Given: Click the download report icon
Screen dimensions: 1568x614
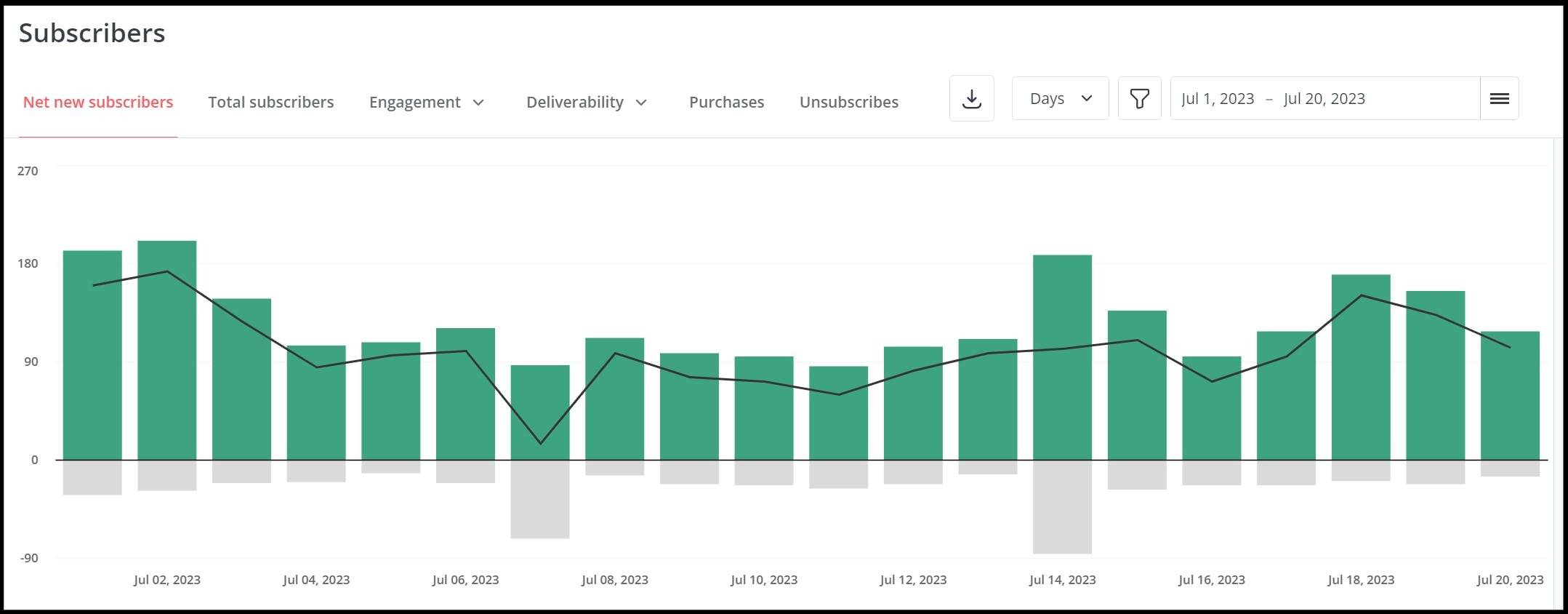Looking at the screenshot, I should click(971, 98).
